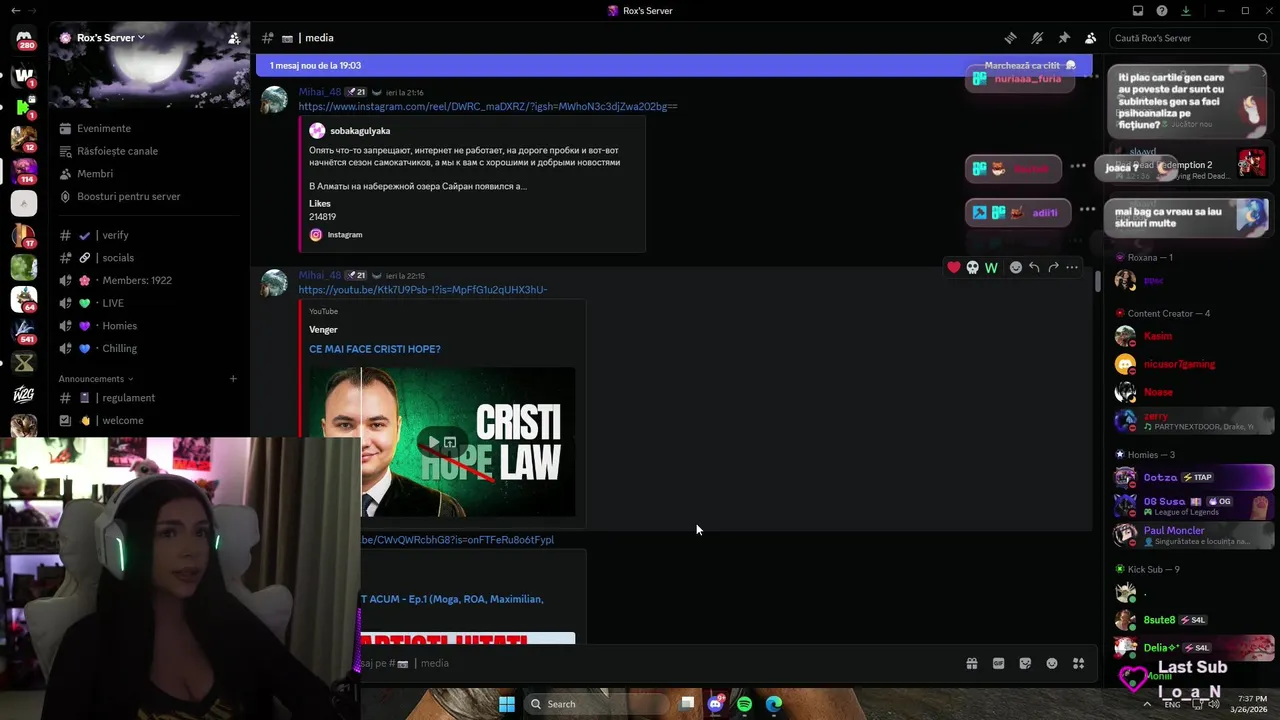
Task: Open emoji picker in message bar
Action: tap(1052, 663)
